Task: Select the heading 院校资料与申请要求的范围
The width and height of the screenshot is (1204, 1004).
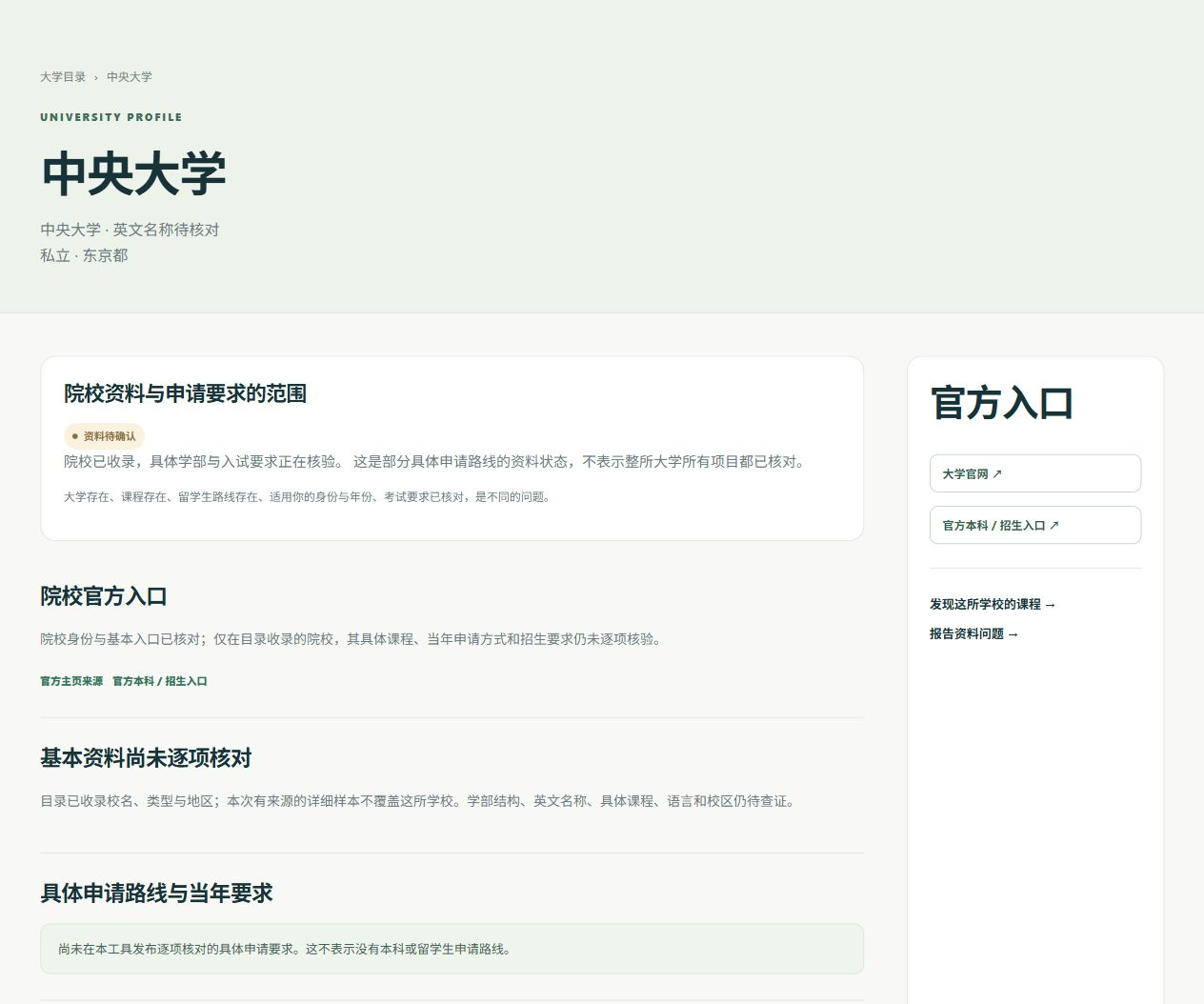Action: tap(185, 393)
